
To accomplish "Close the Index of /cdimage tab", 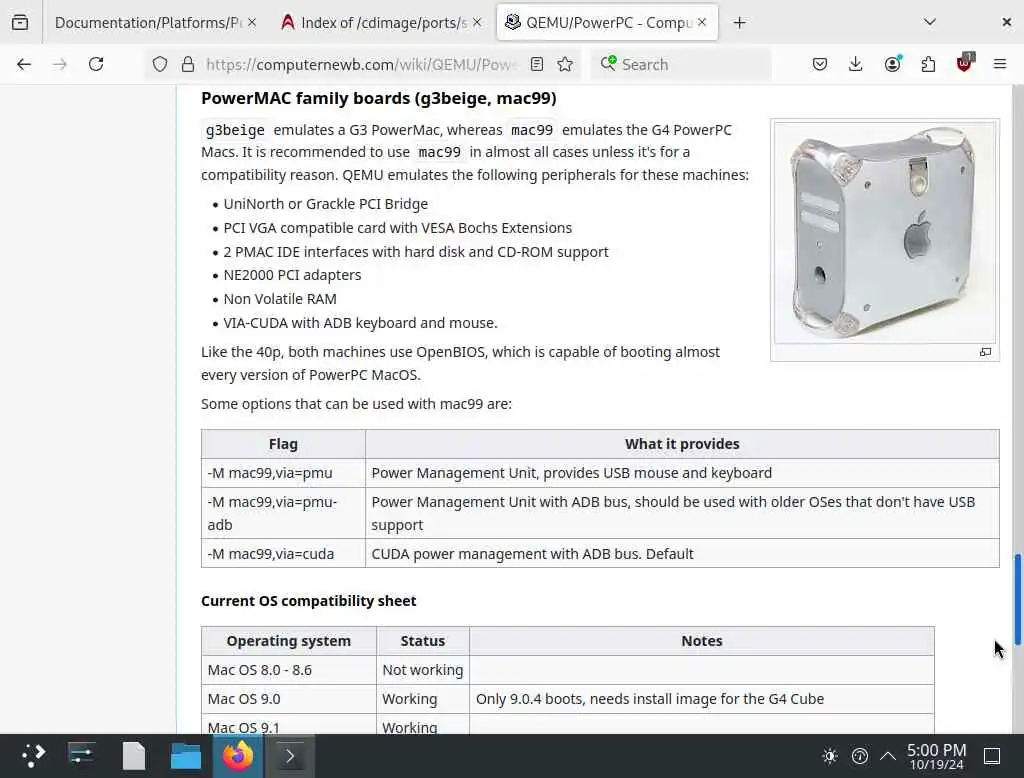I will pyautogui.click(x=477, y=22).
